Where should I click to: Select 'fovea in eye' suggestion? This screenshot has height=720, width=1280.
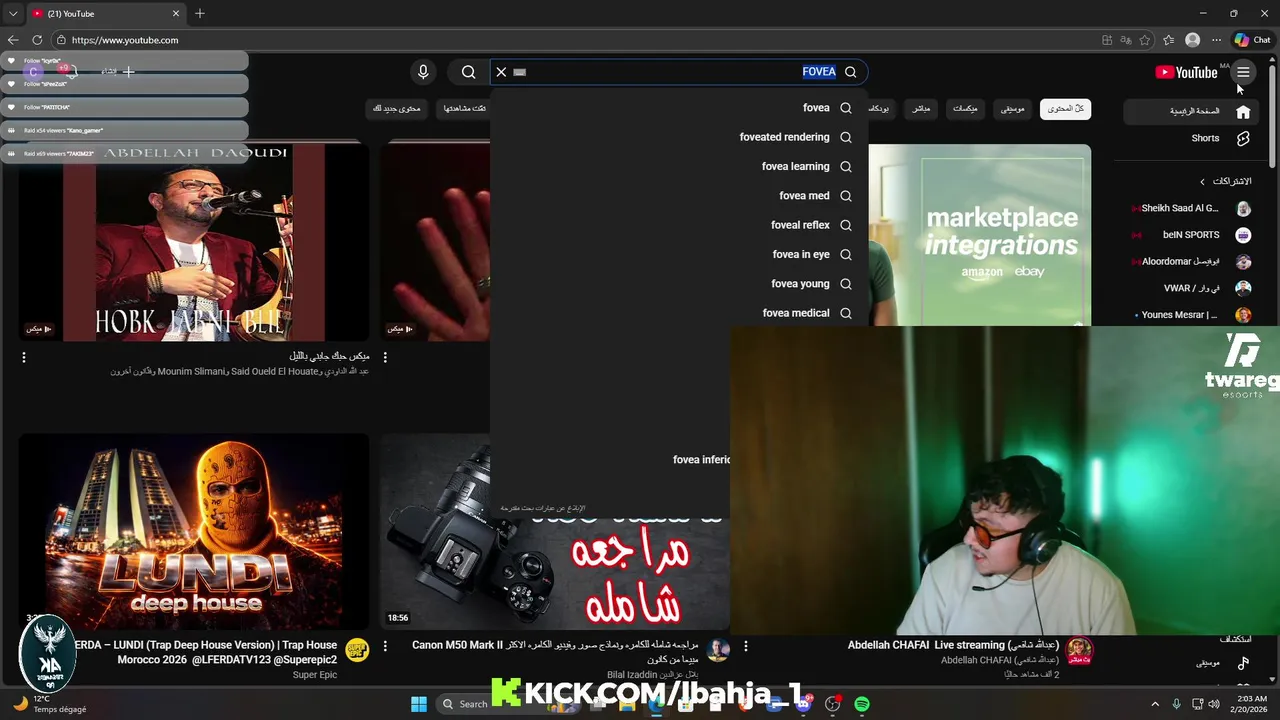coord(679,254)
